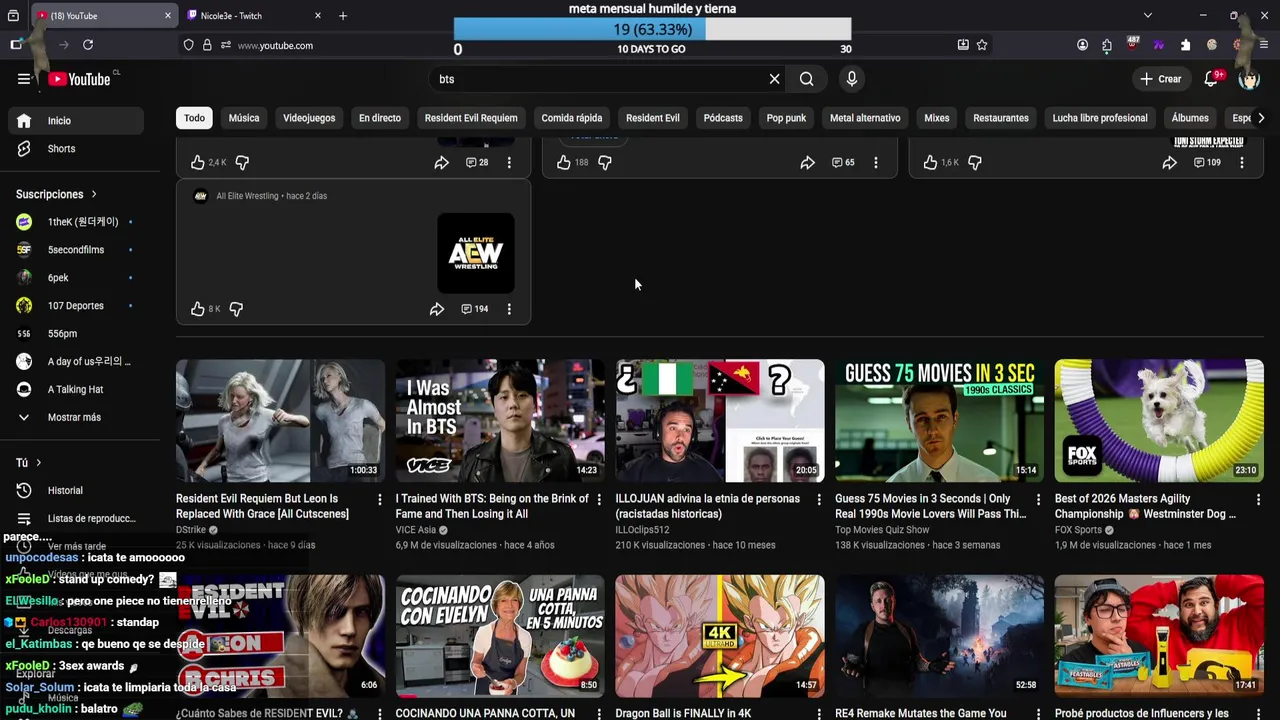Open the account avatar menu
Viewport: 1280px width, 720px height.
tap(1249, 79)
